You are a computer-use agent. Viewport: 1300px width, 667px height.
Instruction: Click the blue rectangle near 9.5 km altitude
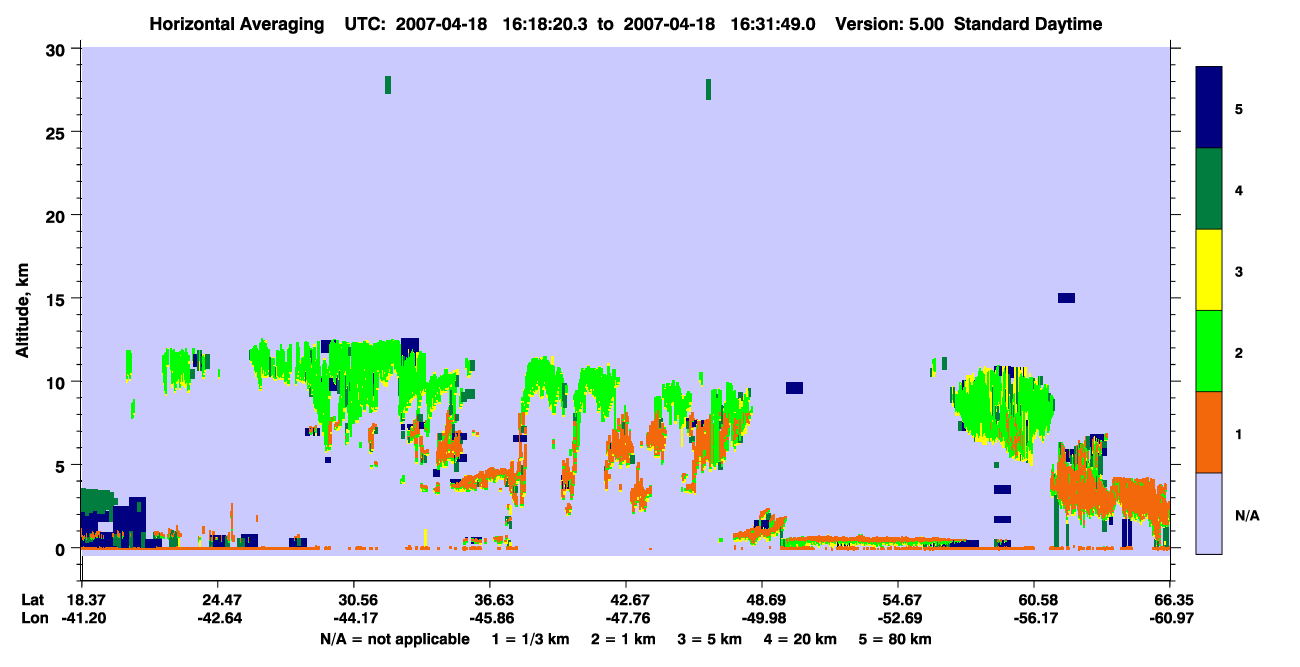[x=794, y=388]
